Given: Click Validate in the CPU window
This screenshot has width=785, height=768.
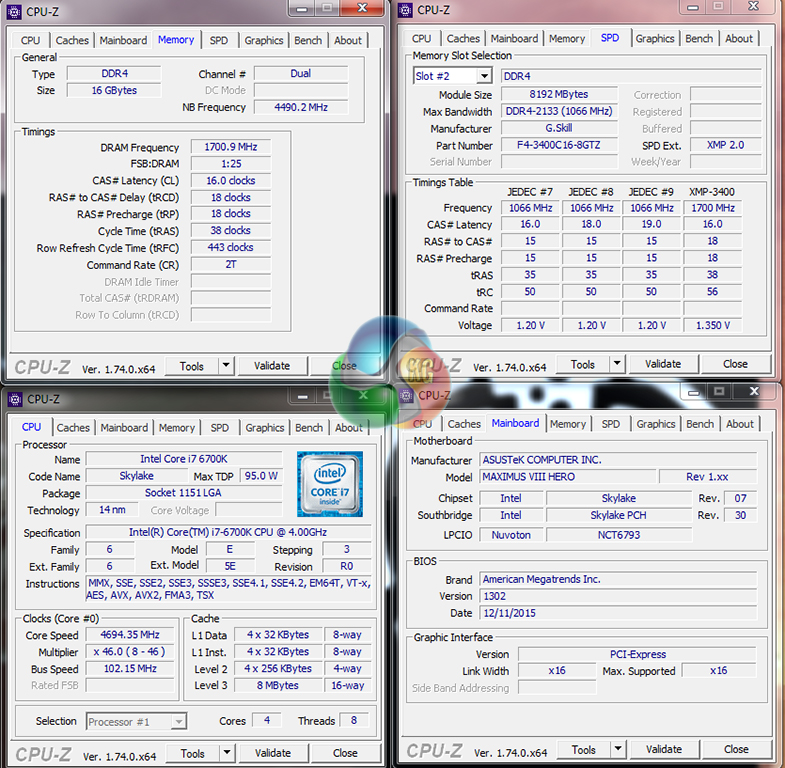Looking at the screenshot, I should point(273,752).
